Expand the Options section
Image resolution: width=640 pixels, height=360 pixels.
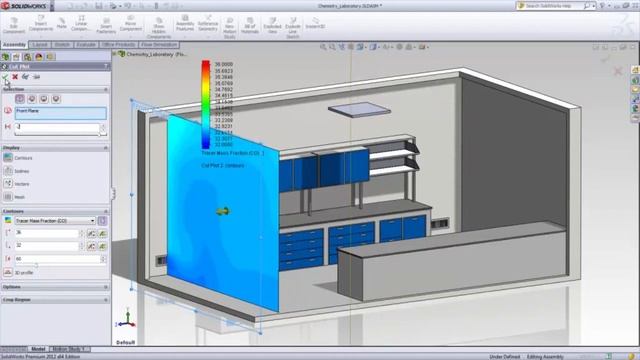[x=106, y=287]
